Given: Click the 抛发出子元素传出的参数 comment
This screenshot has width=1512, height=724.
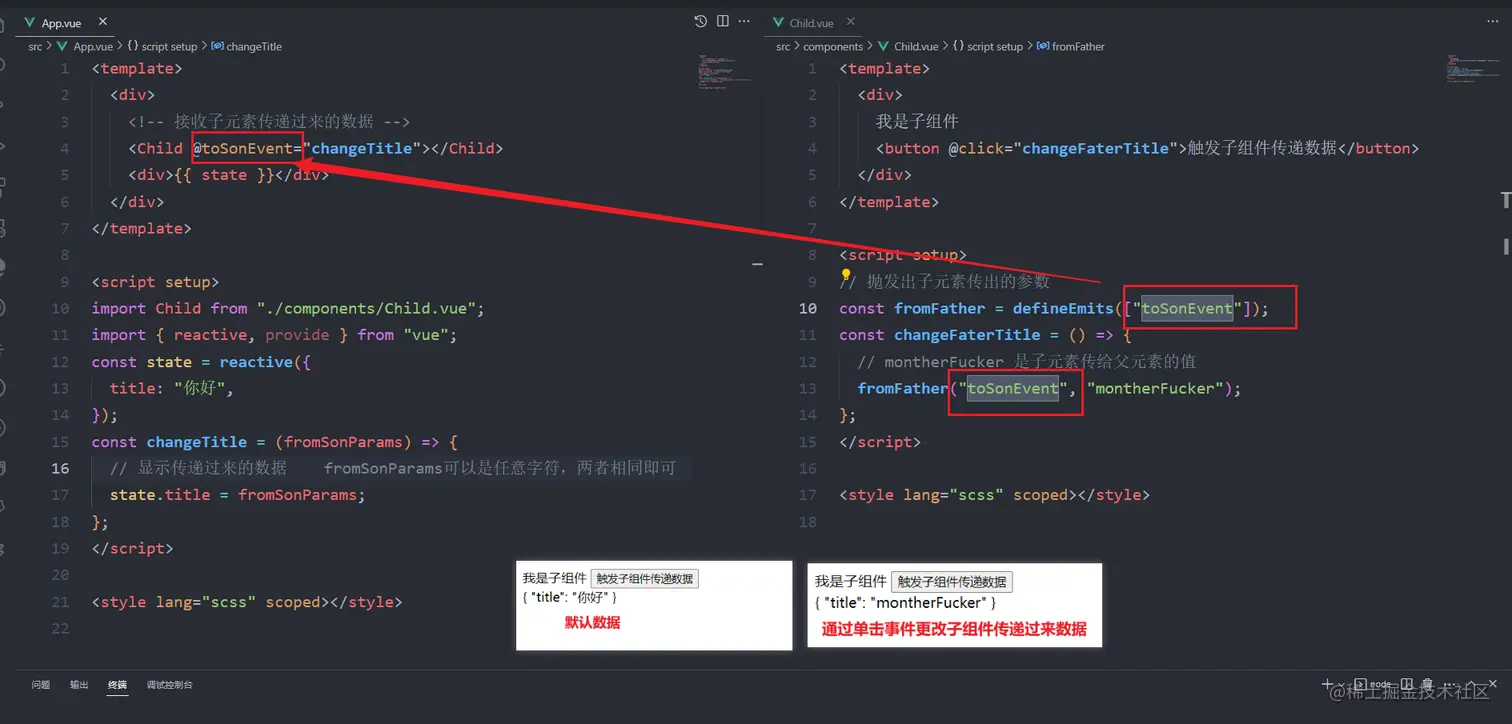Looking at the screenshot, I should [x=945, y=281].
